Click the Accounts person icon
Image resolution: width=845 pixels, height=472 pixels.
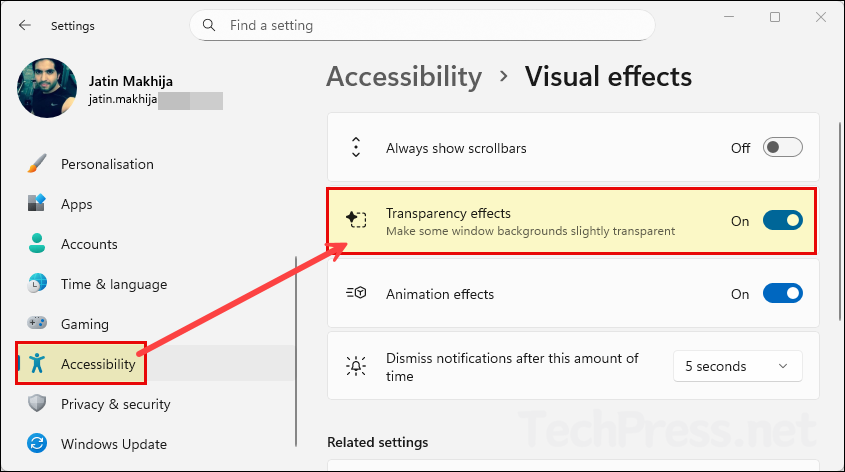pyautogui.click(x=37, y=244)
